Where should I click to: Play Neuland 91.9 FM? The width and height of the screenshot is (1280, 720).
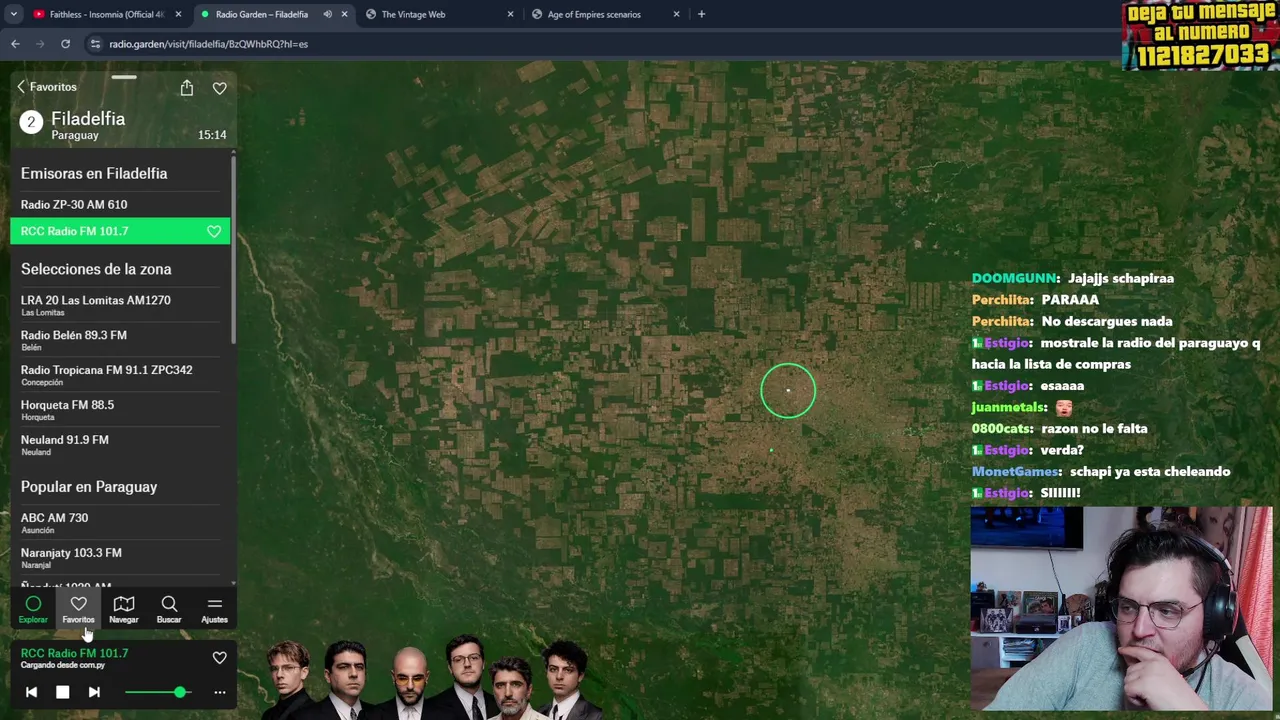[x=120, y=445]
